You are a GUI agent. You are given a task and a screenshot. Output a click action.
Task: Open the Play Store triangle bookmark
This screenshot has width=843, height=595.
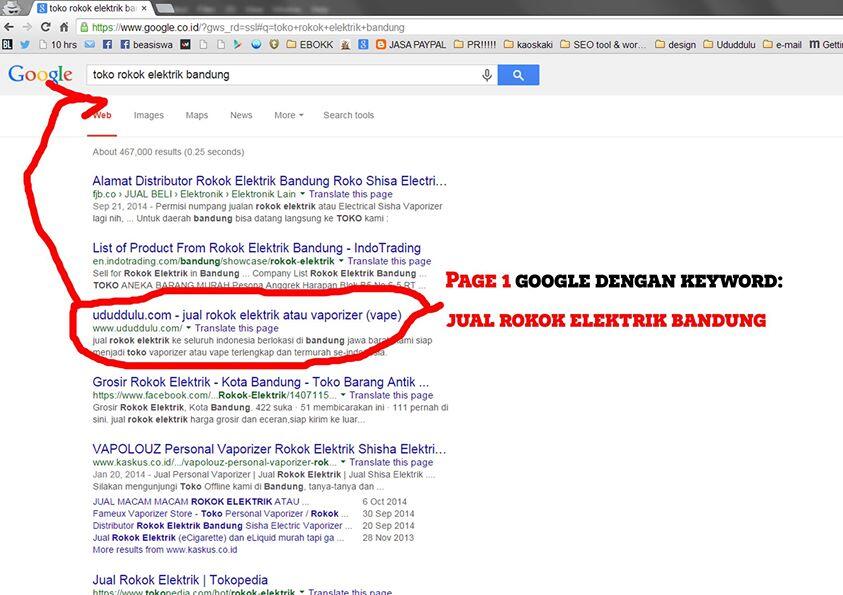(x=238, y=45)
